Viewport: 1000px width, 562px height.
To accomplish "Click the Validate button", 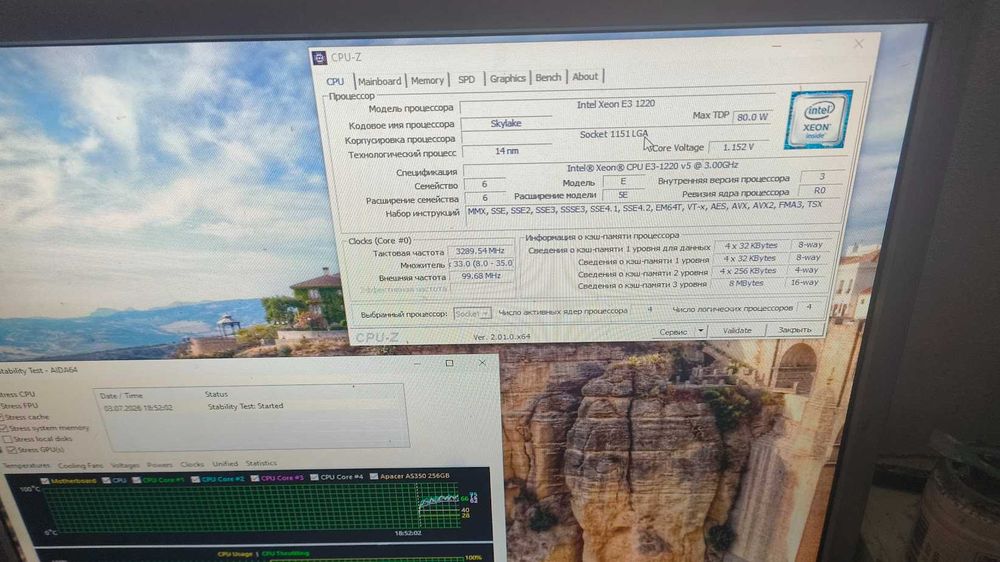I will click(x=737, y=330).
